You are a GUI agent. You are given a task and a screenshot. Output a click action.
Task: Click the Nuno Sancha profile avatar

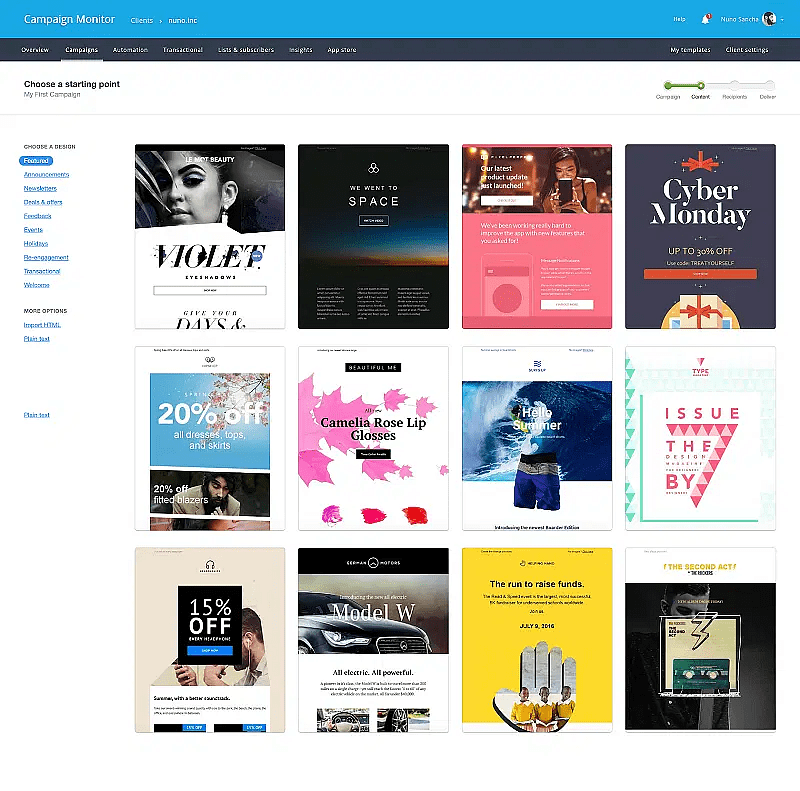click(769, 19)
